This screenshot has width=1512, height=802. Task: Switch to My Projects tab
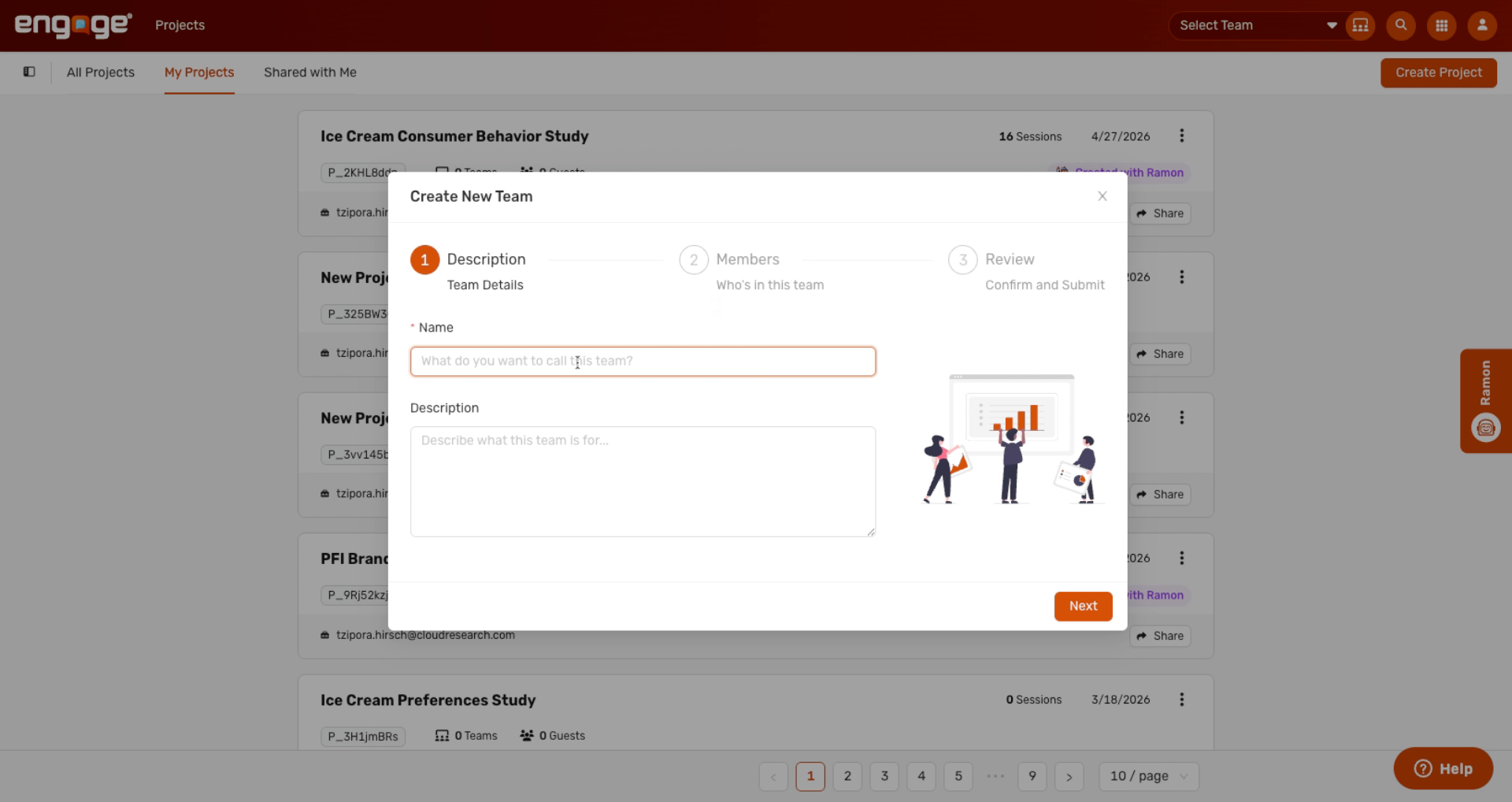click(x=199, y=72)
